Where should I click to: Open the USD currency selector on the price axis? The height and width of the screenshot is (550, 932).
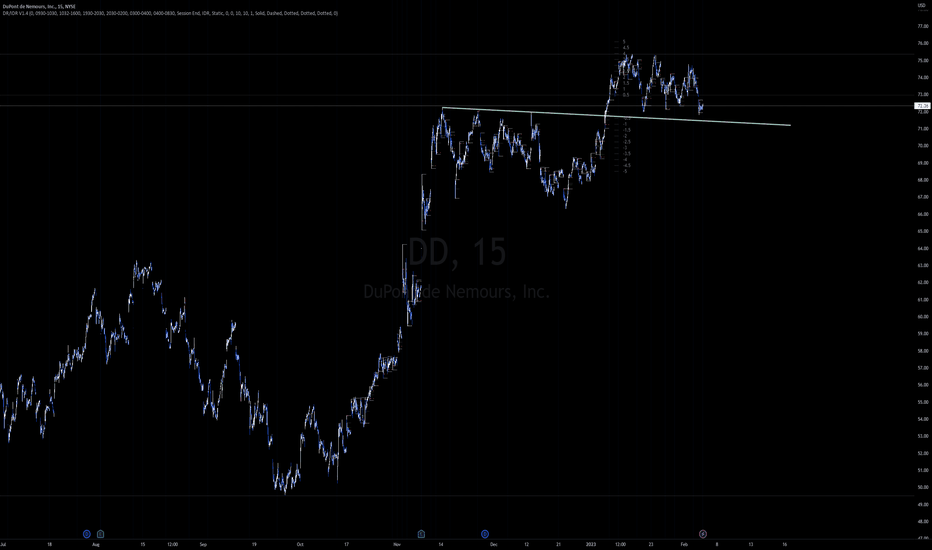[x=922, y=5]
